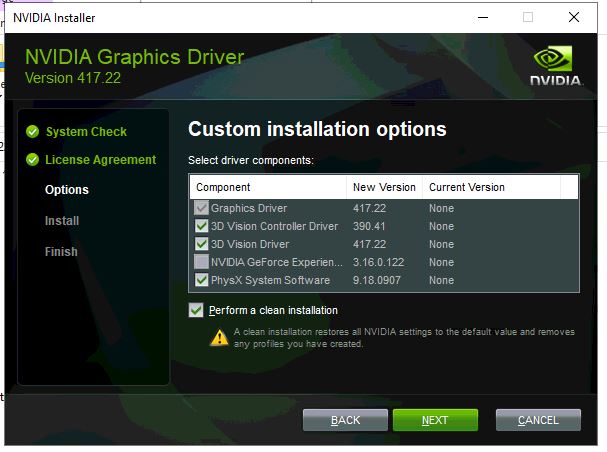Screen dimensions: 607x452
Task: Click the Current Version column header
Action: point(491,187)
